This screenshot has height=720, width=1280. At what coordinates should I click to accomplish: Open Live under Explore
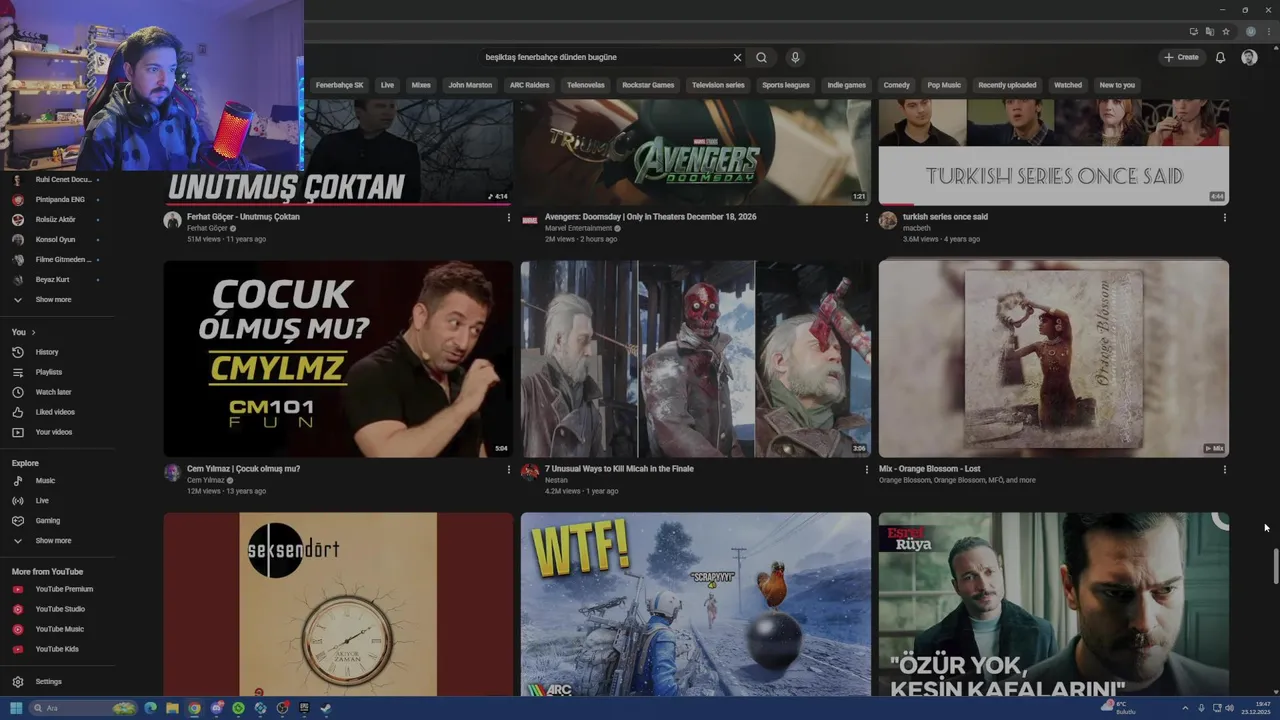(x=42, y=501)
